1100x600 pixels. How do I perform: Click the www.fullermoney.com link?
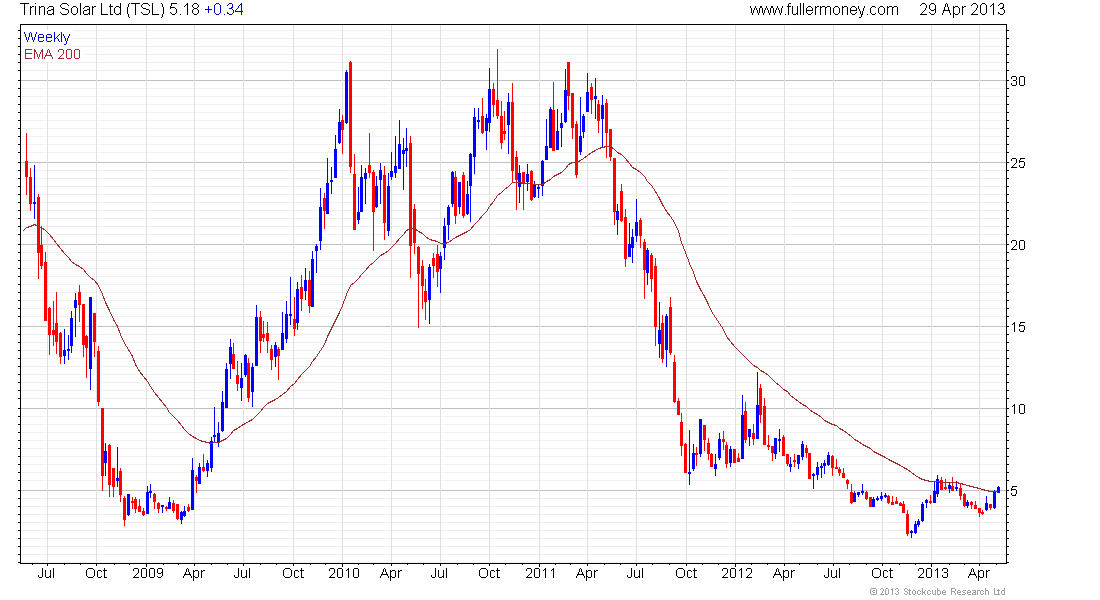pyautogui.click(x=824, y=10)
